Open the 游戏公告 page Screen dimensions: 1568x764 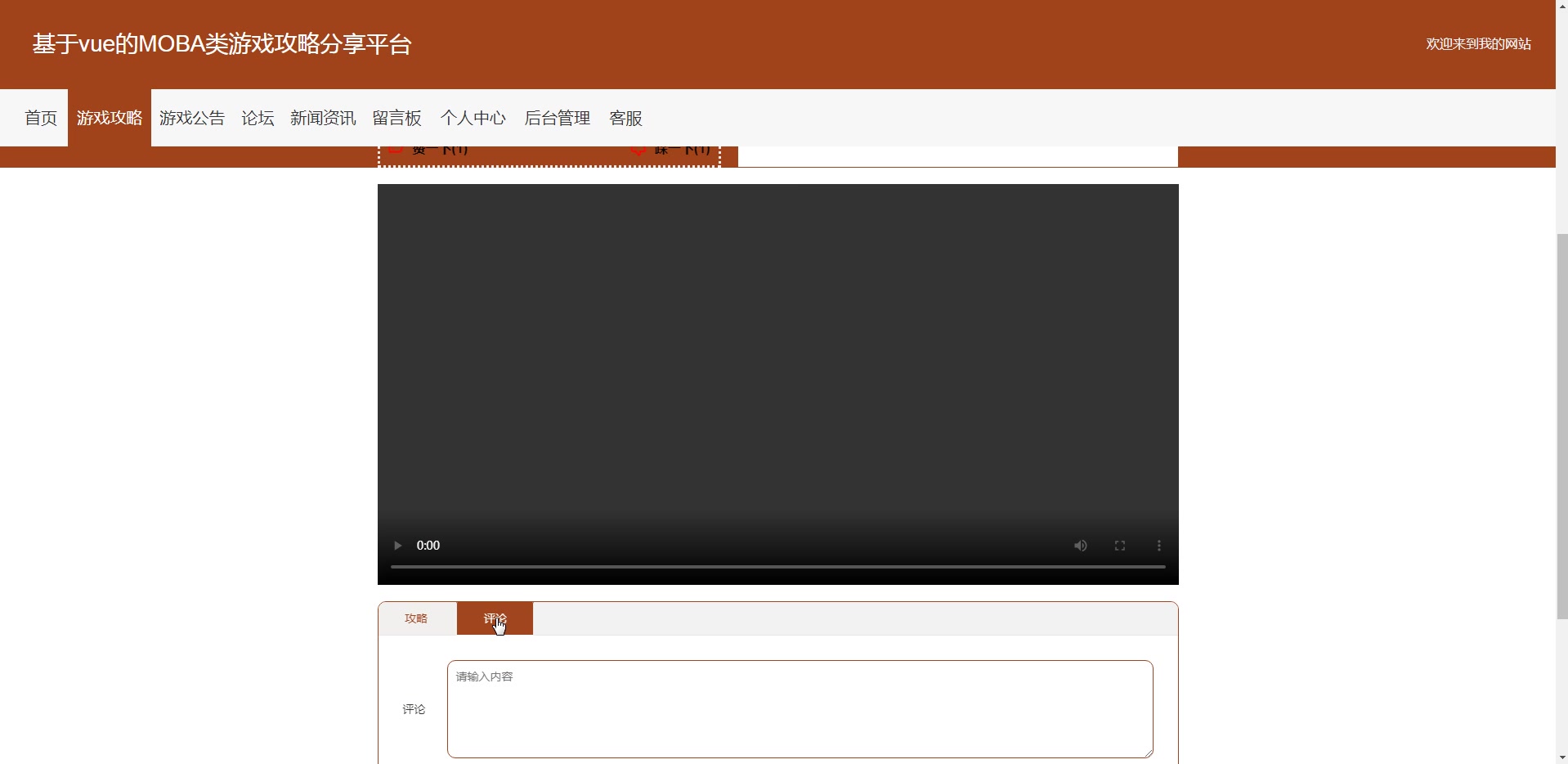pyautogui.click(x=192, y=118)
